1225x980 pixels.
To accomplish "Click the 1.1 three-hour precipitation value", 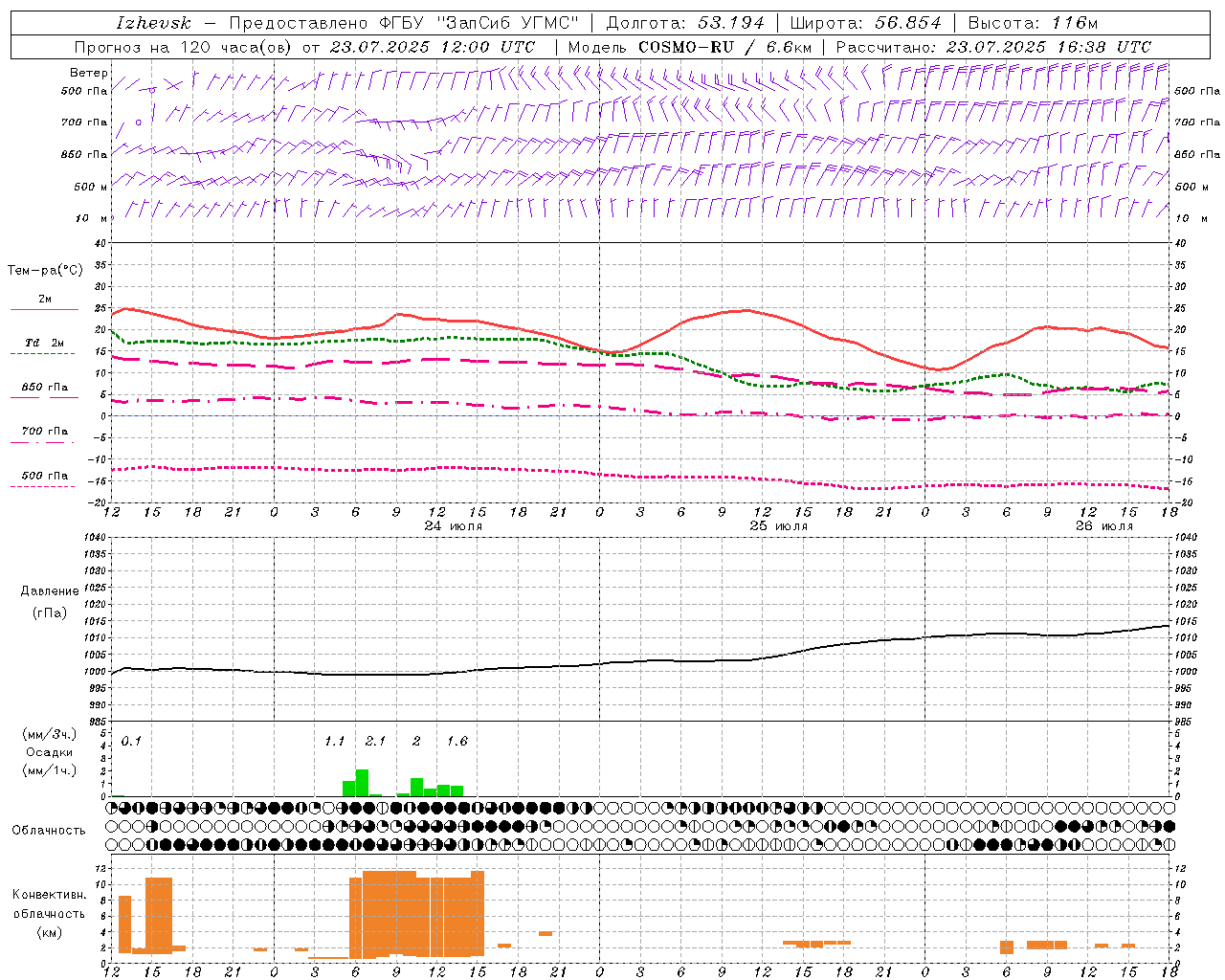I will point(334,741).
